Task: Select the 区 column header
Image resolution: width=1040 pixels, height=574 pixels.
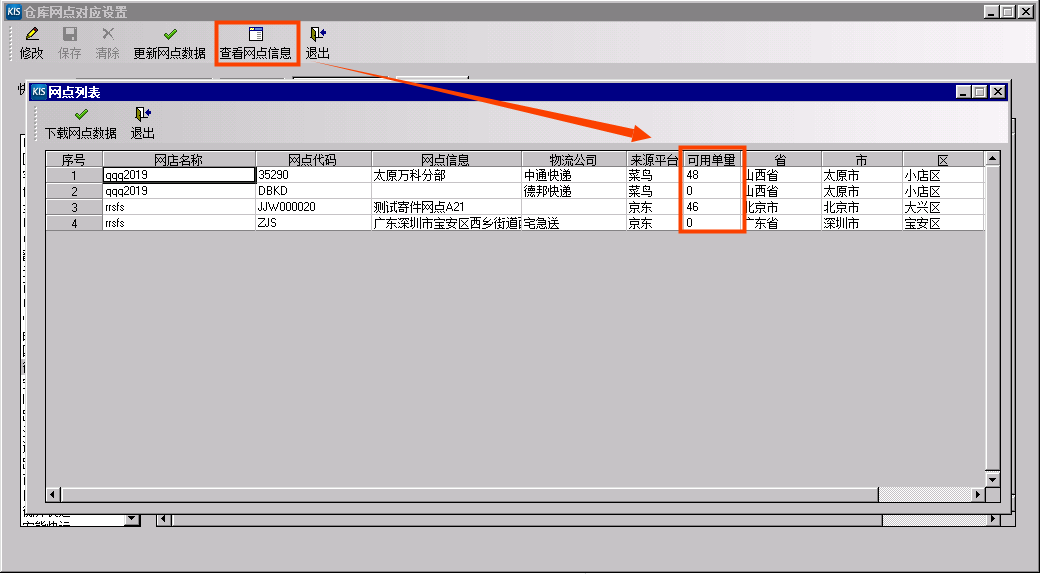Action: coord(942,160)
